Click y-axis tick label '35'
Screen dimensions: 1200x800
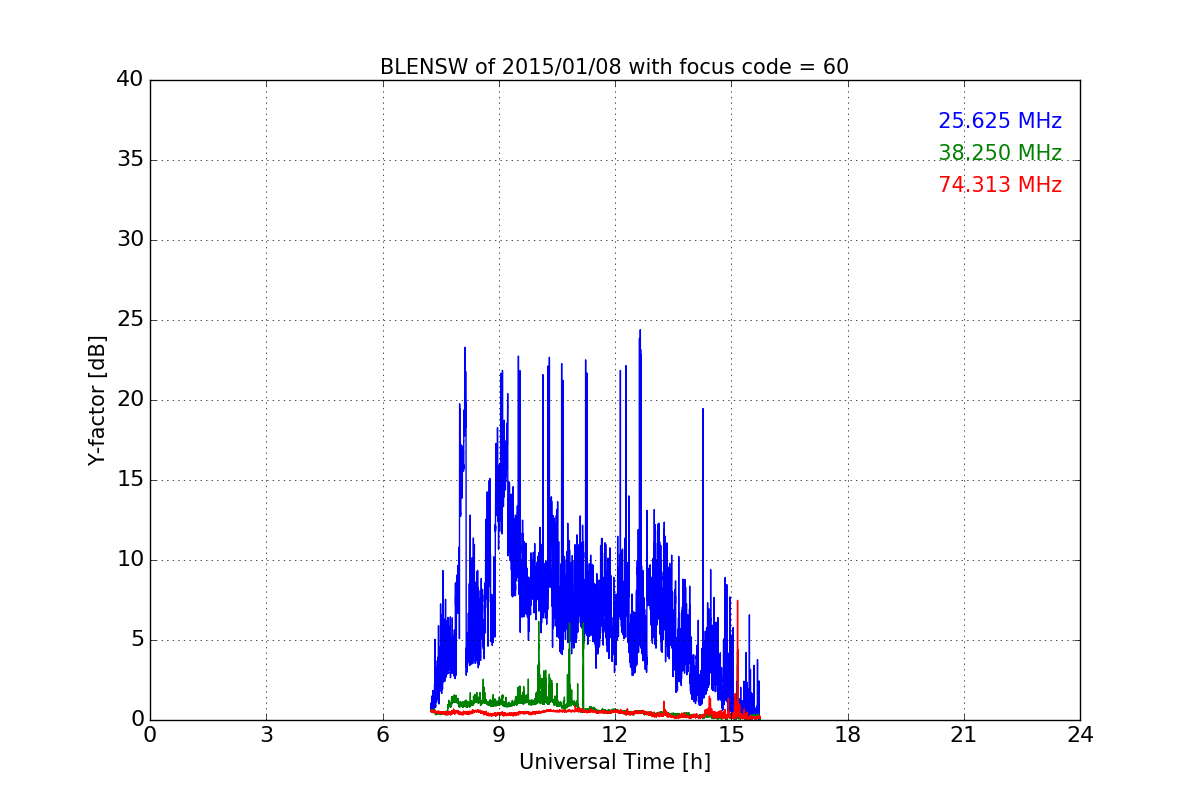tap(130, 160)
